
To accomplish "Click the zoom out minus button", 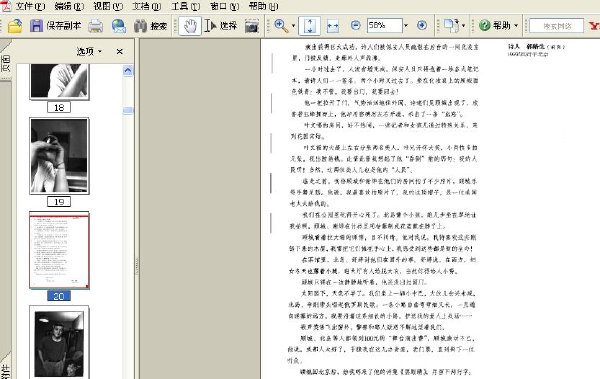I will (x=355, y=26).
